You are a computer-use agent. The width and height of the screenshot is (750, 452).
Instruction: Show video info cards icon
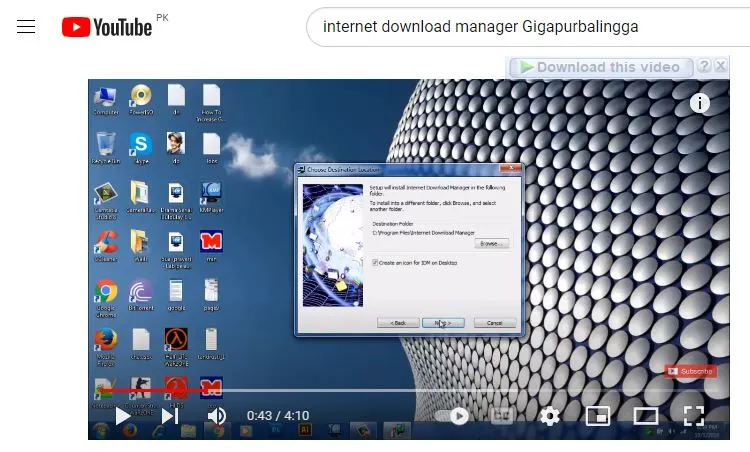(x=700, y=103)
